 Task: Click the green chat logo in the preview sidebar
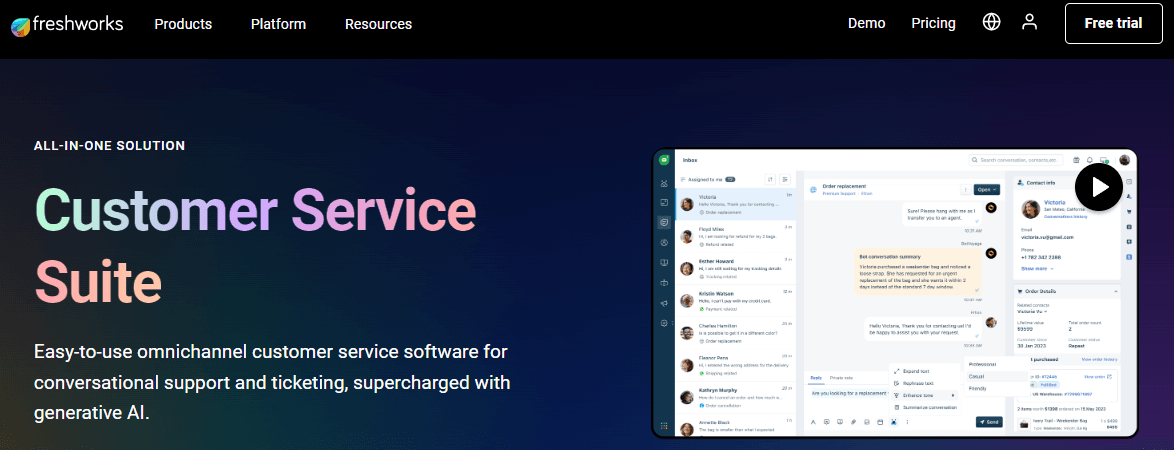pos(664,160)
